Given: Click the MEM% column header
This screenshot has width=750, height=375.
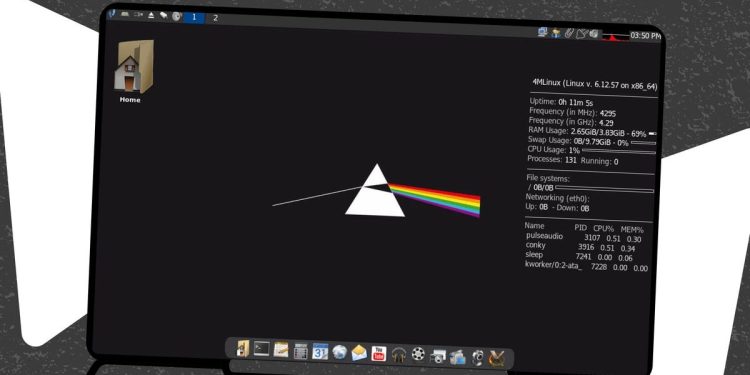Looking at the screenshot, I should click(632, 230).
